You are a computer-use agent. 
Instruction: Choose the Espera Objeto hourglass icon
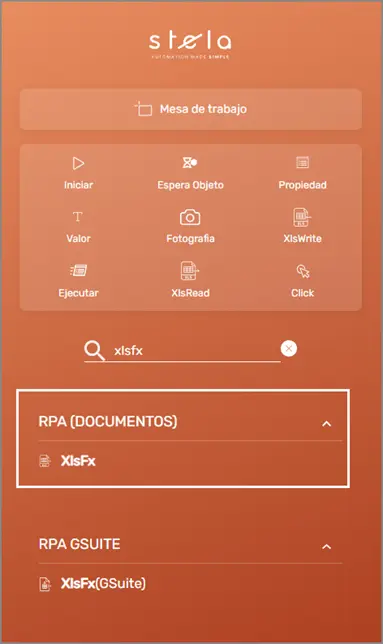[x=190, y=163]
